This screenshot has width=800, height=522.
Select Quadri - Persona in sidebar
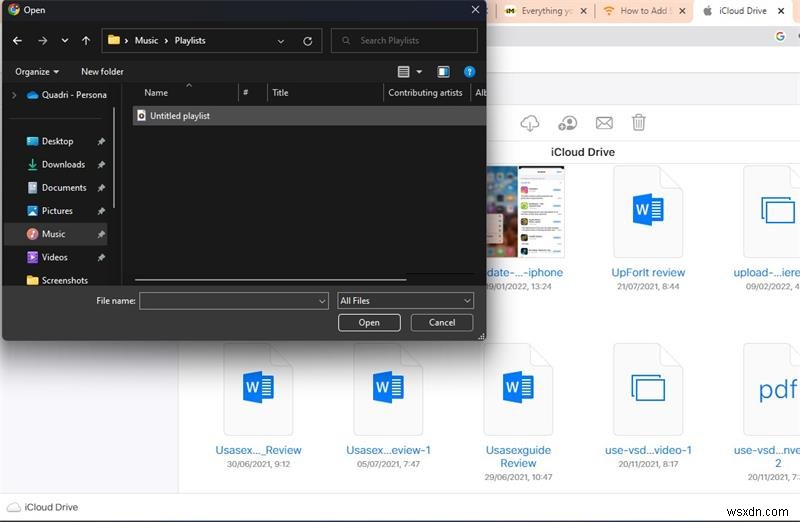tap(67, 95)
